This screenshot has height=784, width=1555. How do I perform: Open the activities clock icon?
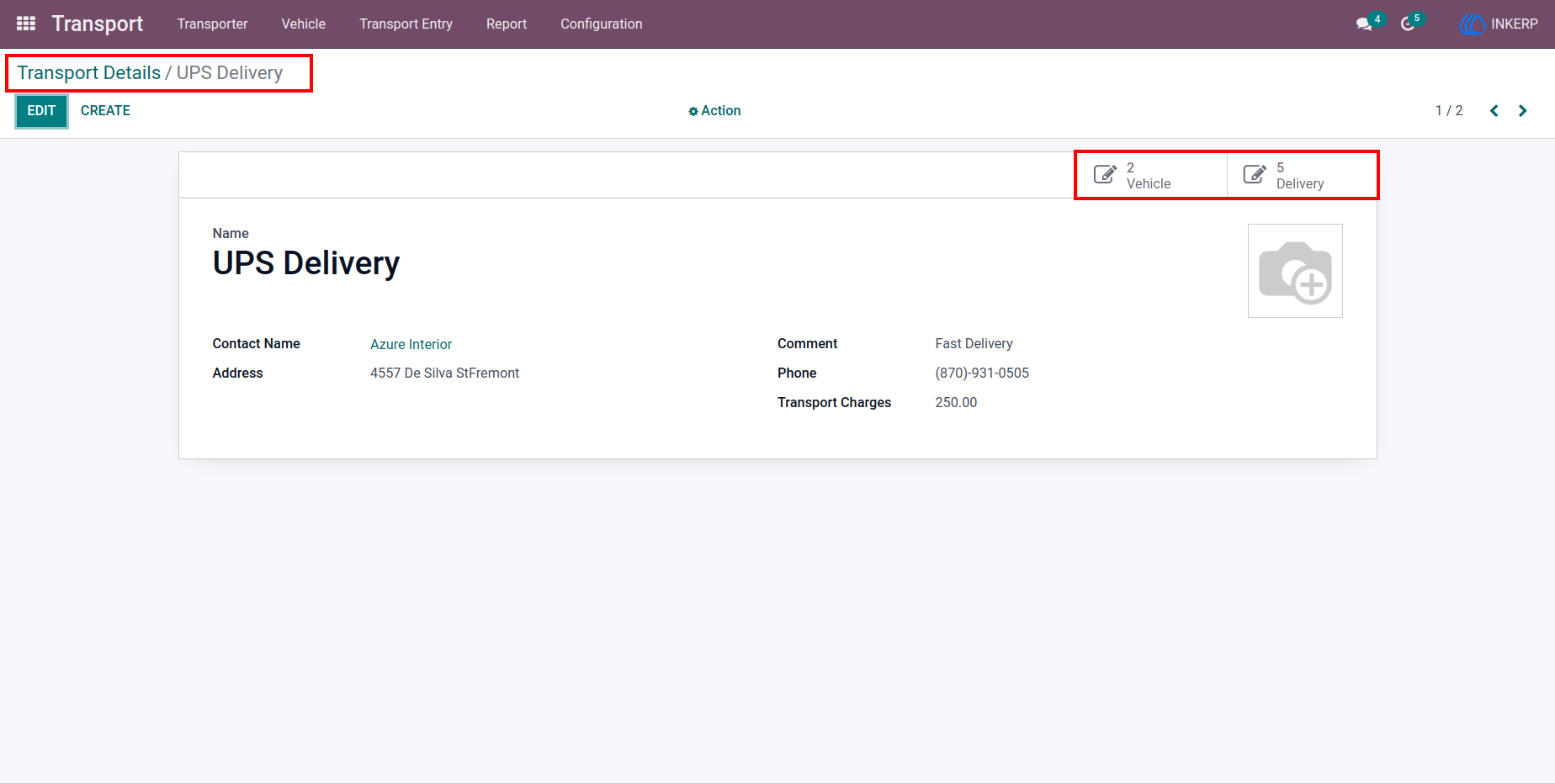[x=1408, y=24]
